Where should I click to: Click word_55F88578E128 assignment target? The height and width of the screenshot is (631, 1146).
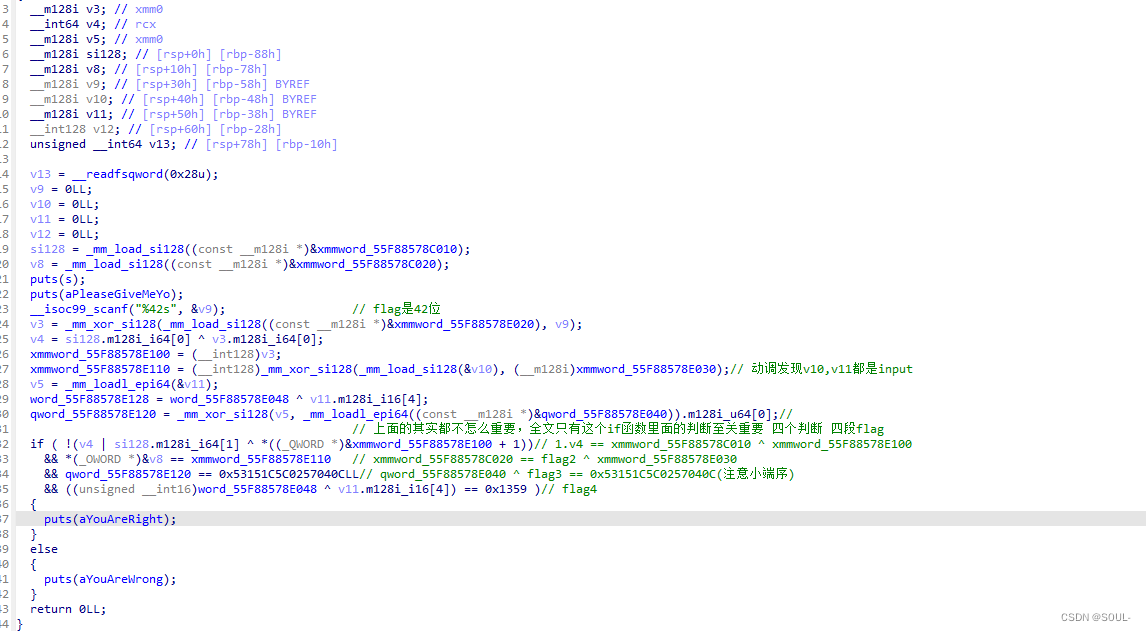coord(89,399)
